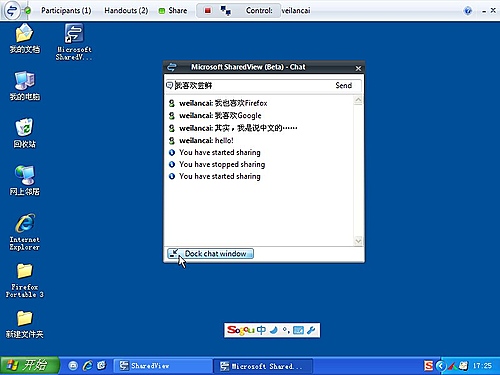Open the Handouts (2) menu

click(x=126, y=11)
